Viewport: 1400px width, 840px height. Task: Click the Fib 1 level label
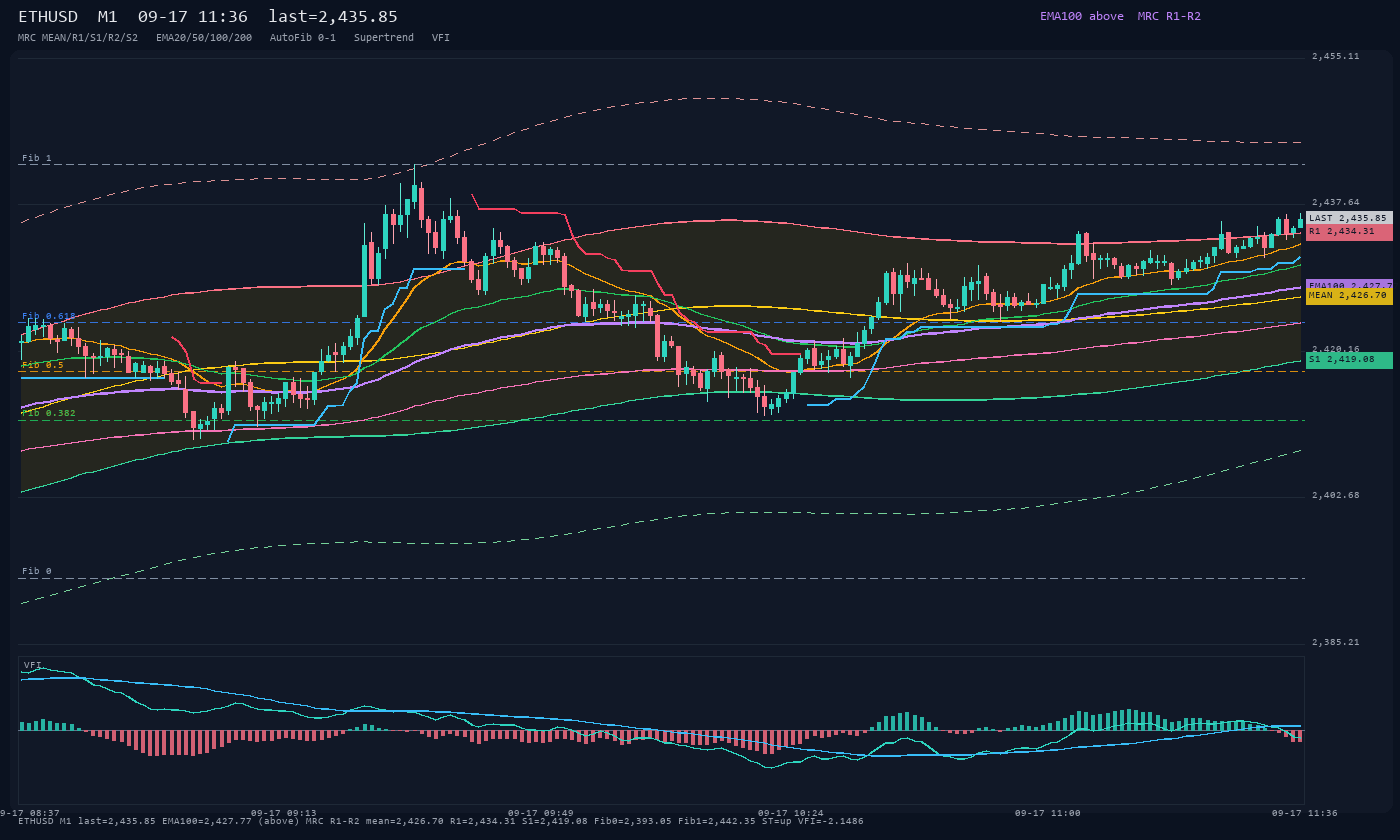coord(37,158)
